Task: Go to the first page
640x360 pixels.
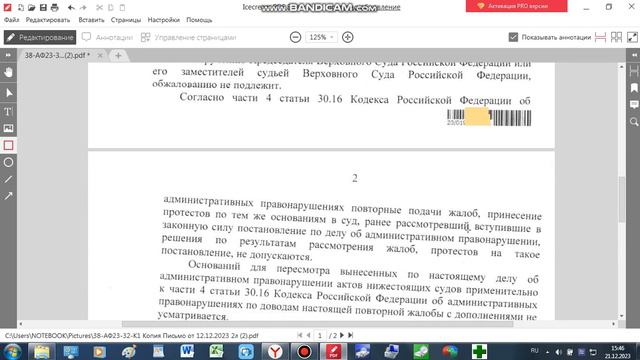Action: click(300, 335)
